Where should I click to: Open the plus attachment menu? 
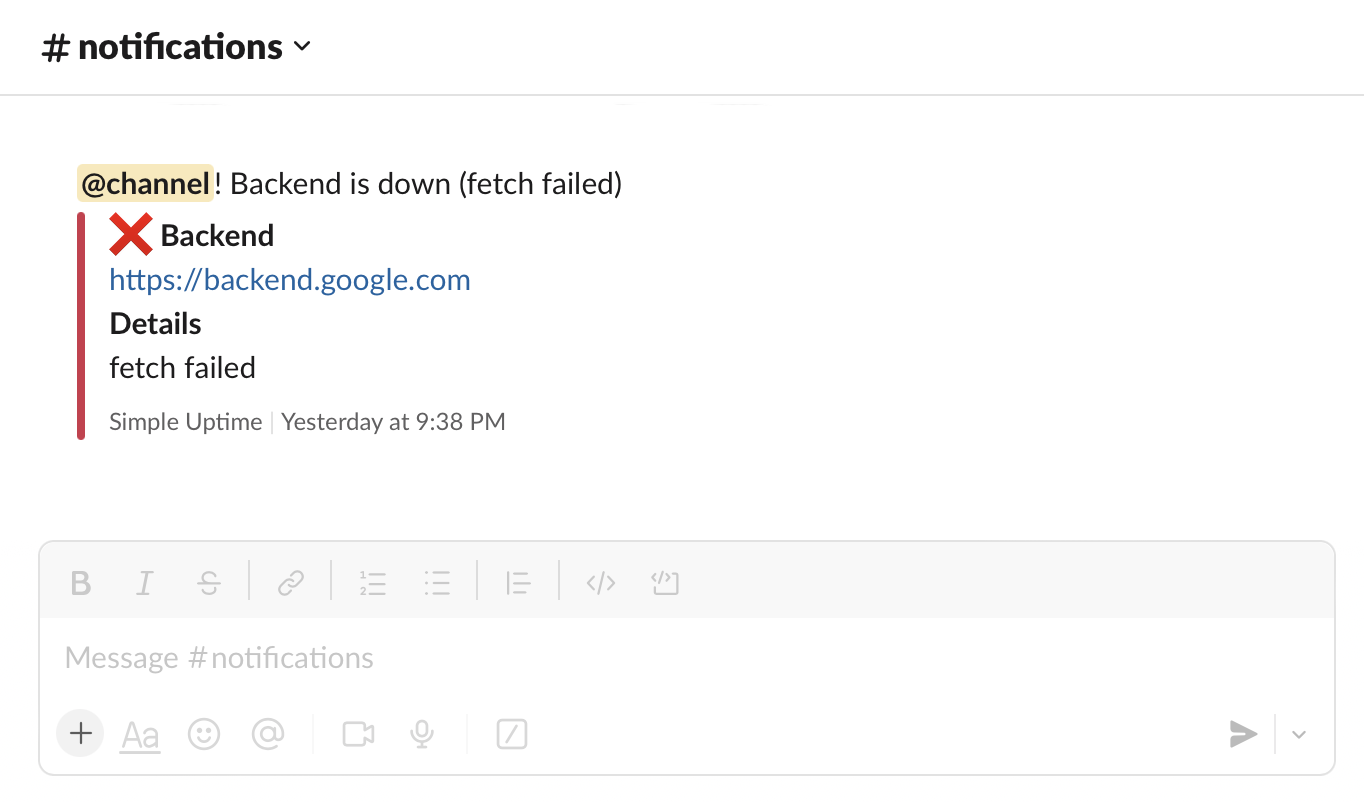tap(81, 734)
